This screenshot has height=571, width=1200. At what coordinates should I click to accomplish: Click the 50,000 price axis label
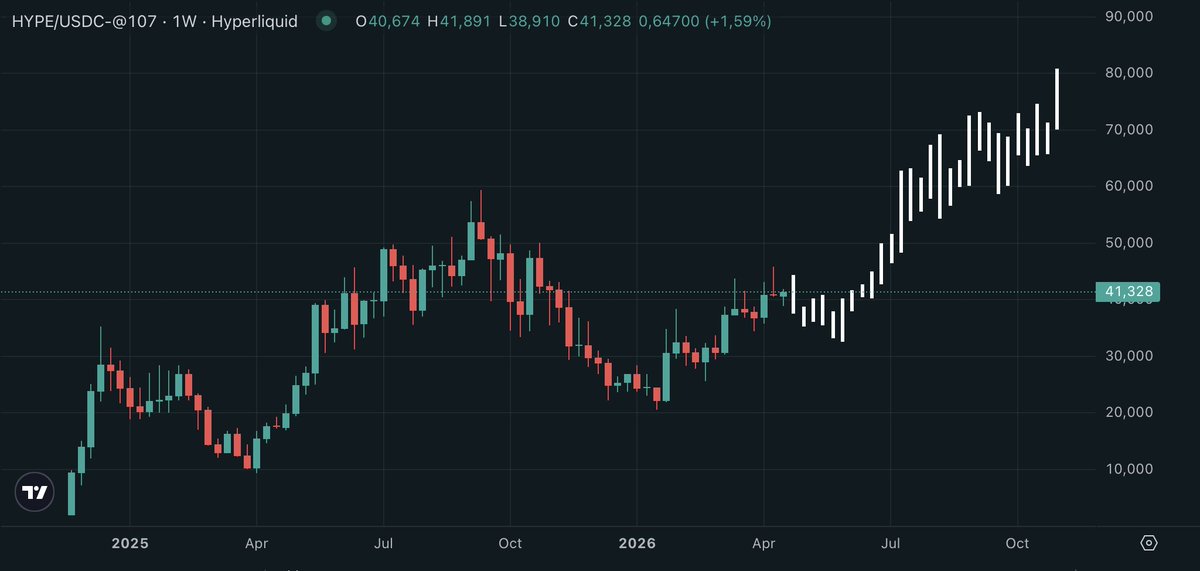point(1129,243)
